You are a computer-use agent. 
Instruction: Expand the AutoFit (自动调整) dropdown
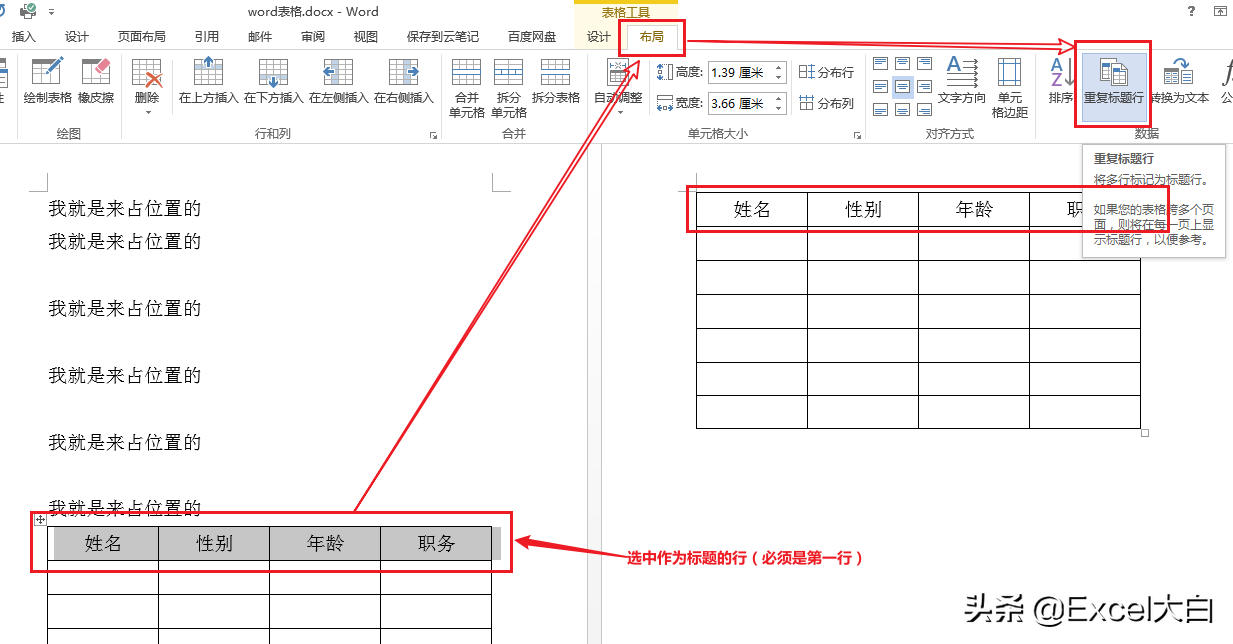coord(619,112)
